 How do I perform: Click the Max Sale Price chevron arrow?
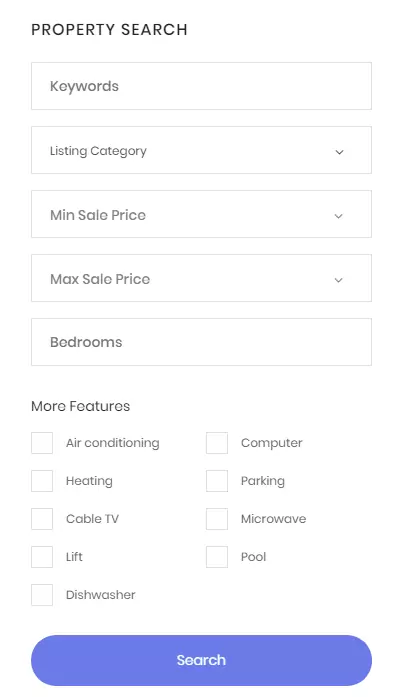click(339, 280)
